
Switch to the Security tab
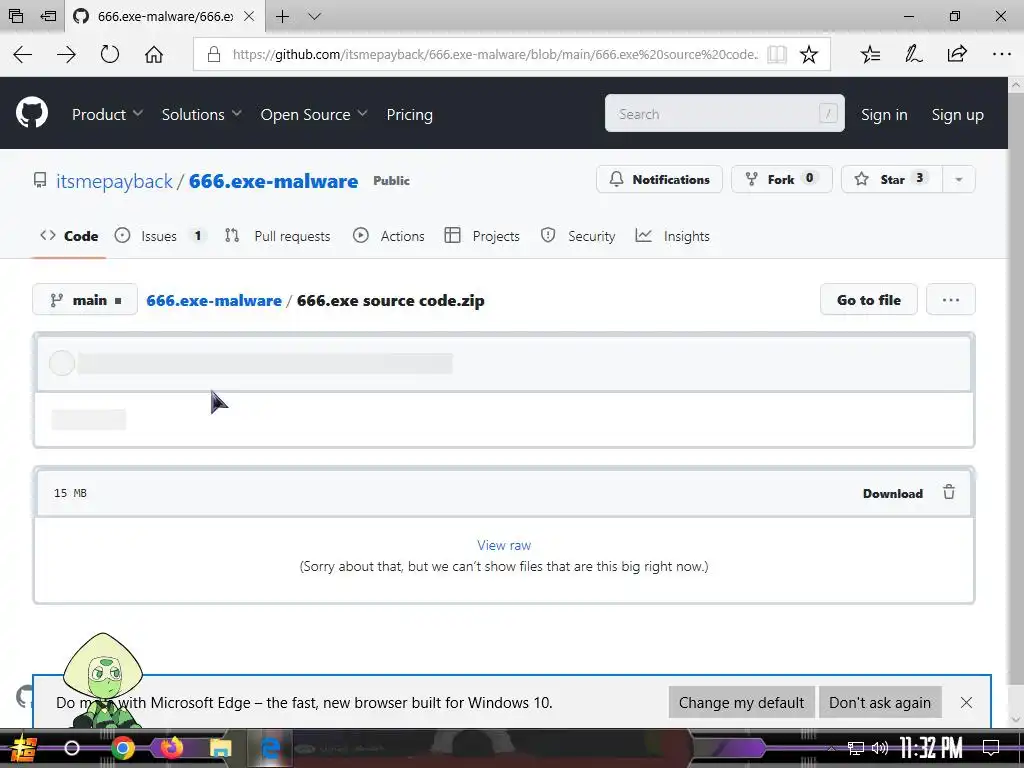coord(578,236)
